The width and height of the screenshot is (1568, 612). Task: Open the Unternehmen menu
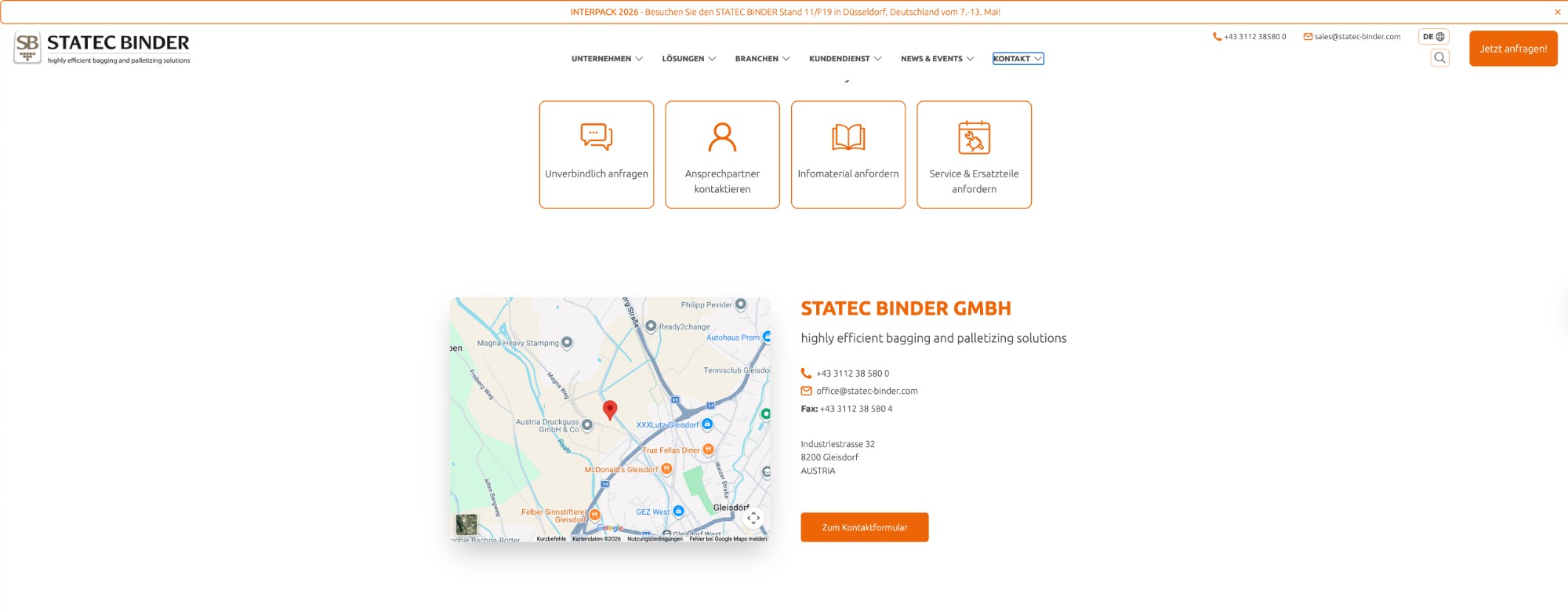coord(601,59)
